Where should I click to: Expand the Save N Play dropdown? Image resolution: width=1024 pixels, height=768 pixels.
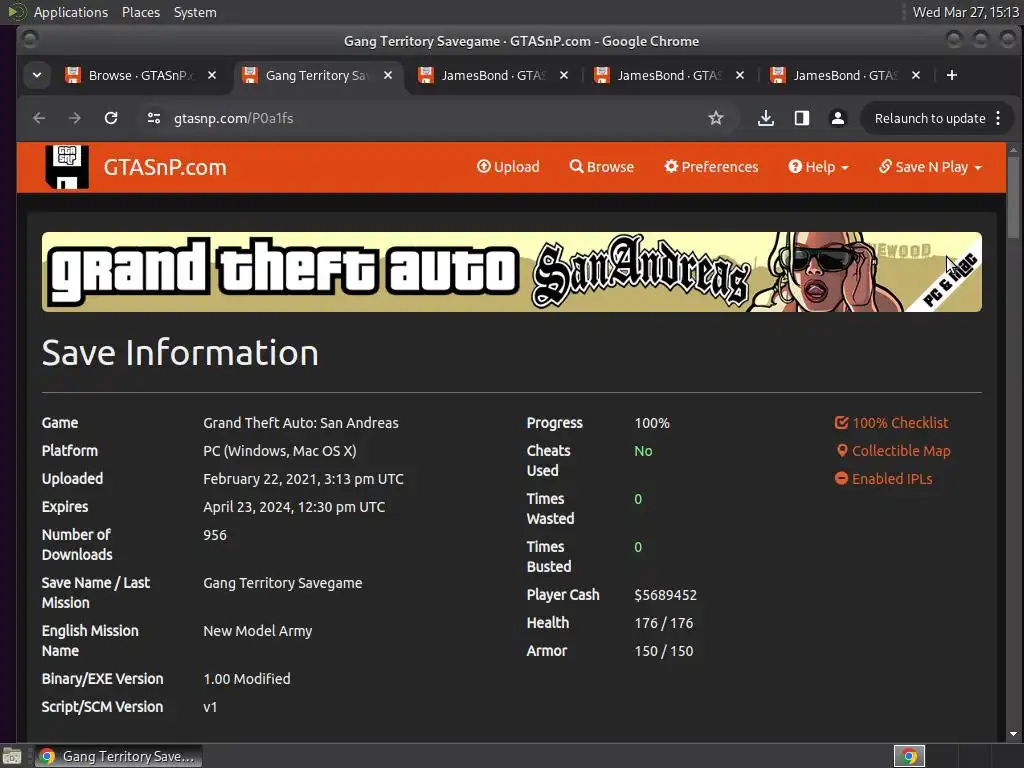pos(930,167)
